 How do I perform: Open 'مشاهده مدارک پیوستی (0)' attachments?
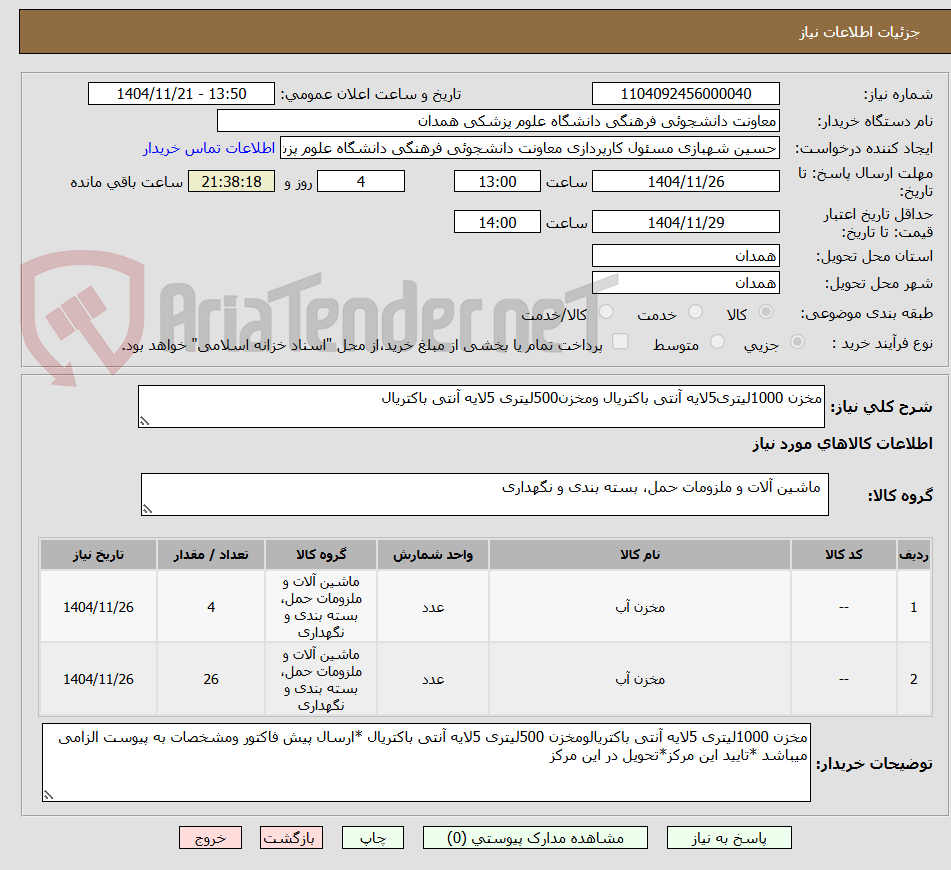(x=535, y=838)
